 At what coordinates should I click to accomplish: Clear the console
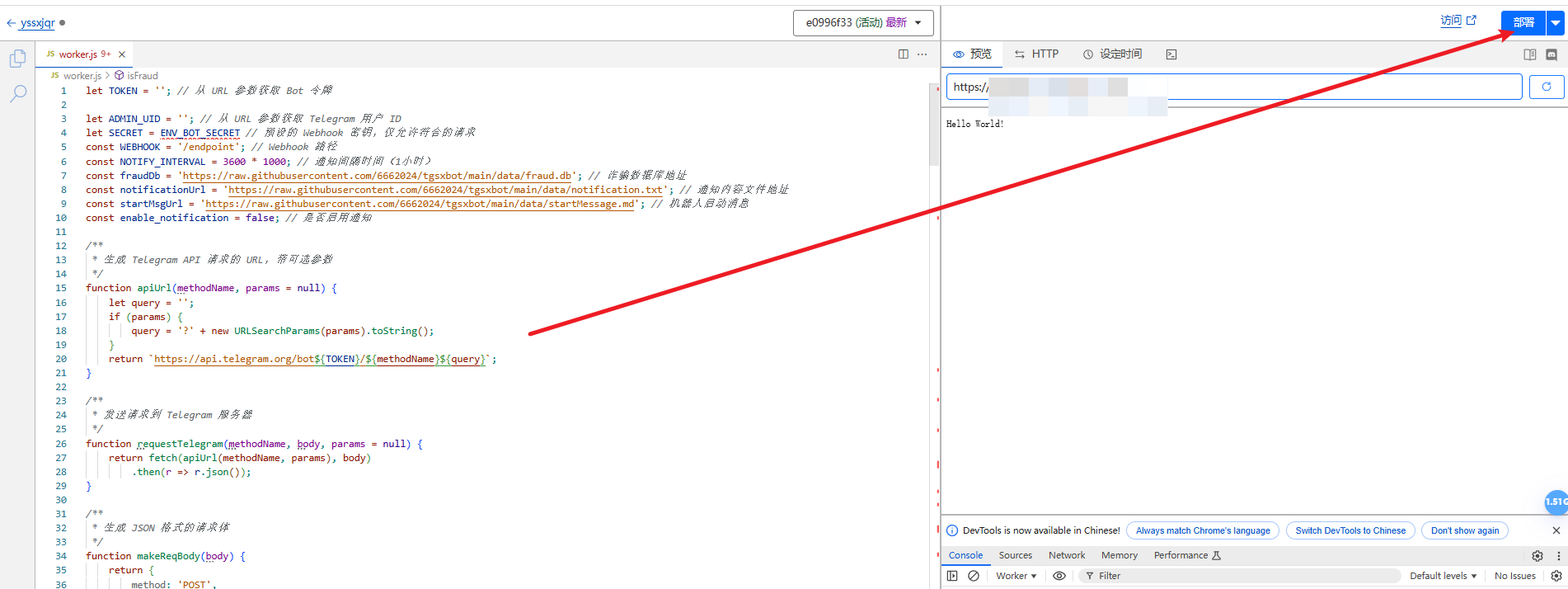tap(974, 576)
